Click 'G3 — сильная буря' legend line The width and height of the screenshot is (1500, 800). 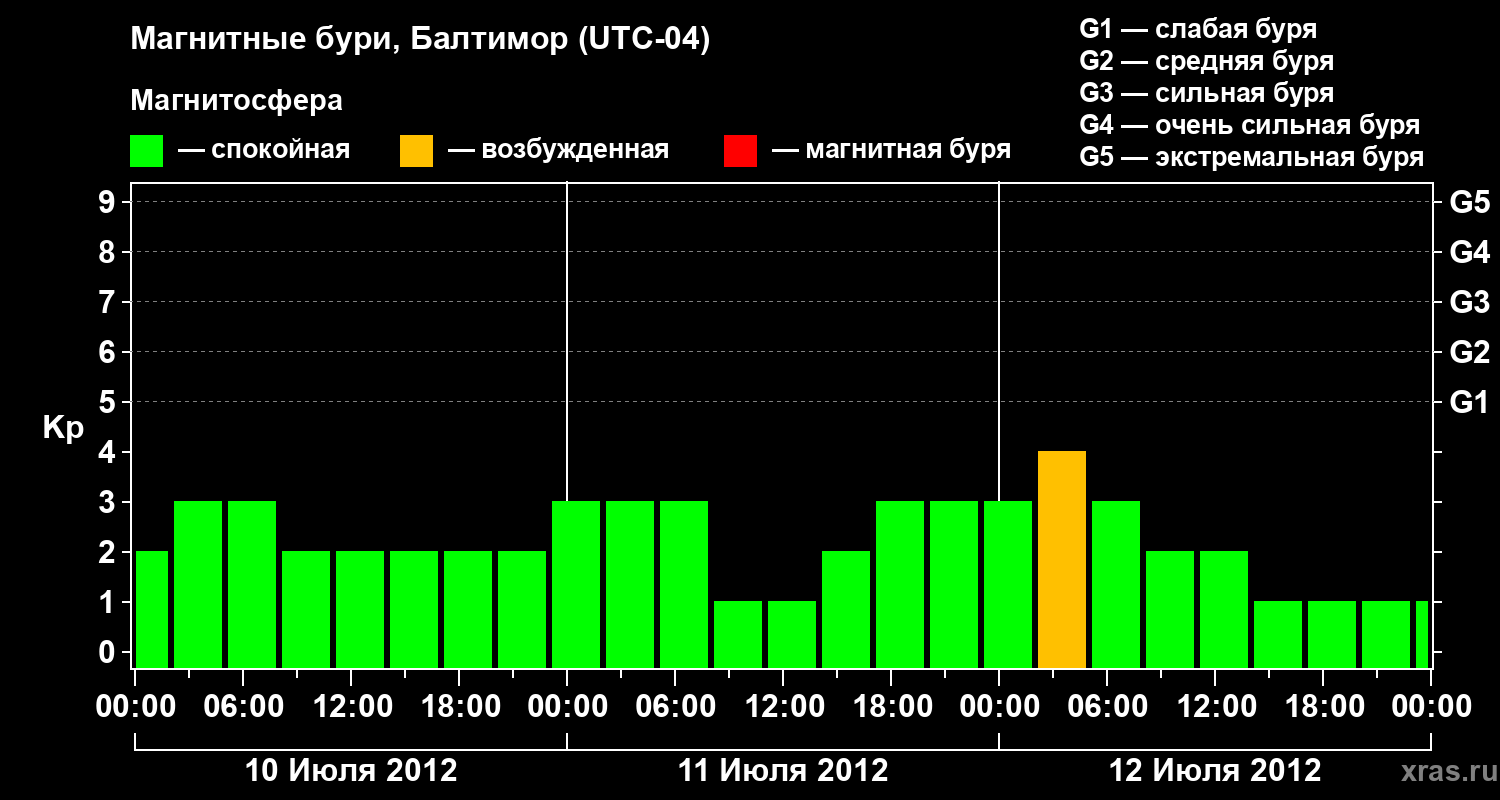tap(1206, 93)
